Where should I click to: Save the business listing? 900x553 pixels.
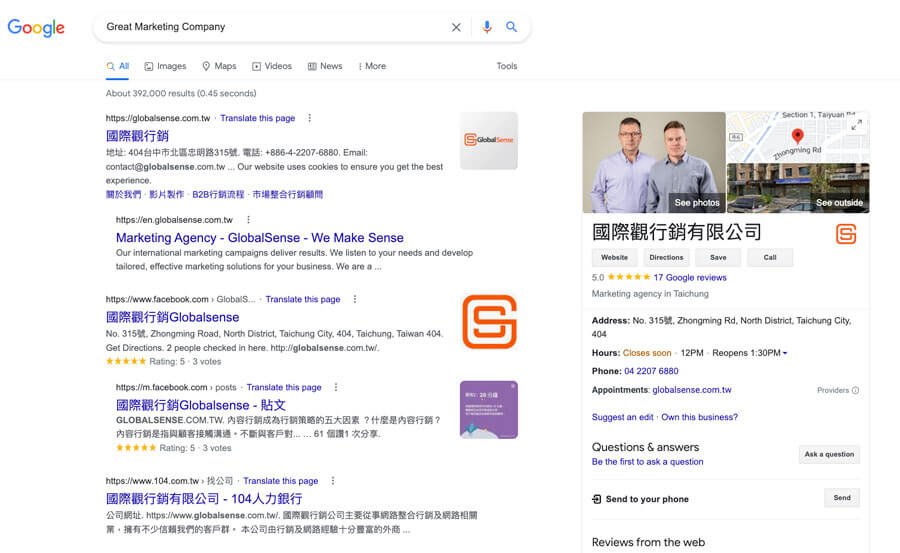[x=718, y=257]
